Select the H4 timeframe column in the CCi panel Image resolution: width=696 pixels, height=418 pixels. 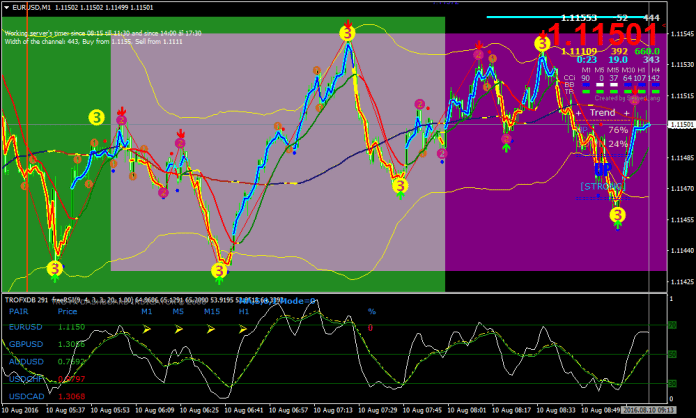point(652,69)
